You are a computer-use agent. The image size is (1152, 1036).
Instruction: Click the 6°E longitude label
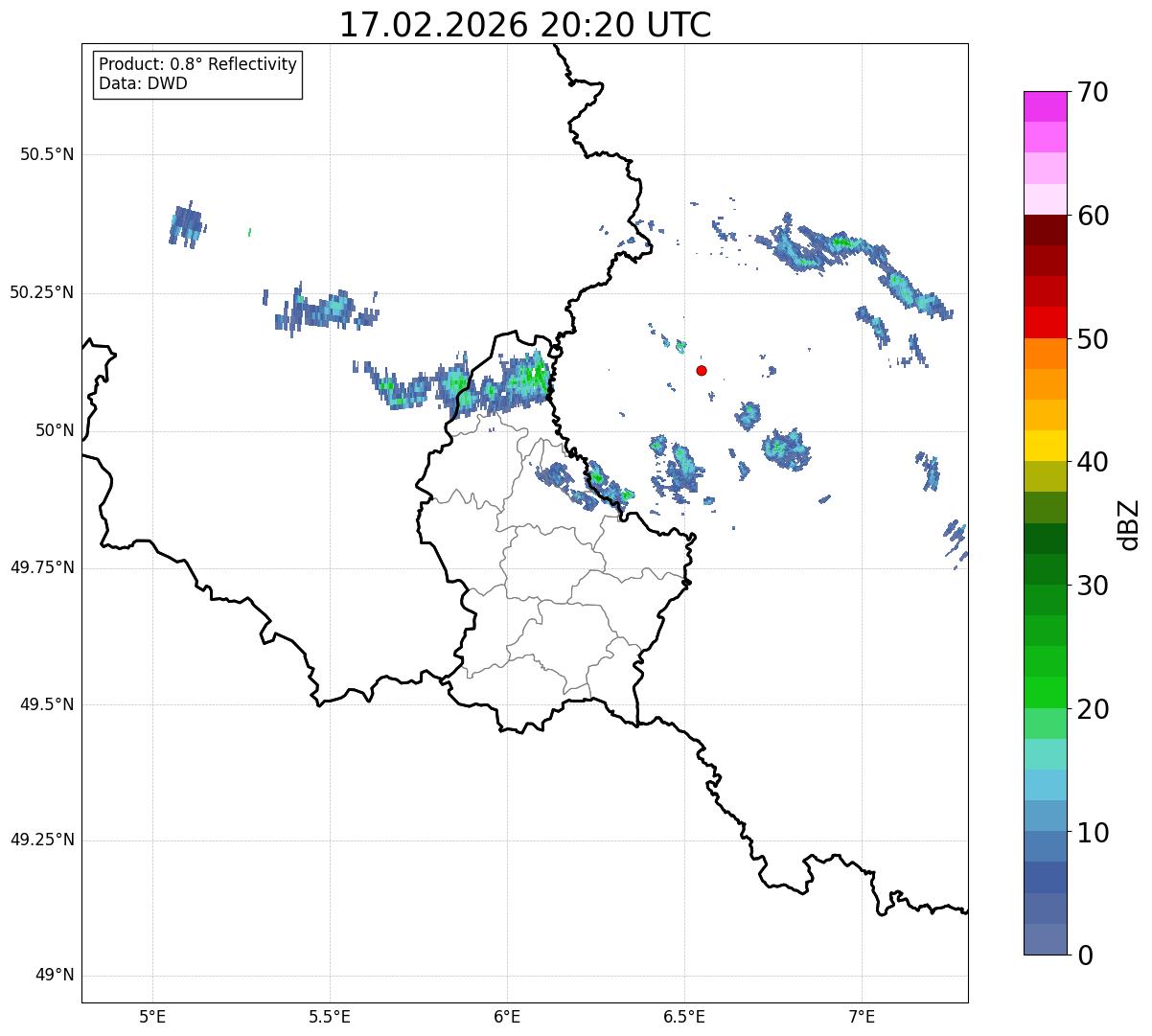(507, 1017)
